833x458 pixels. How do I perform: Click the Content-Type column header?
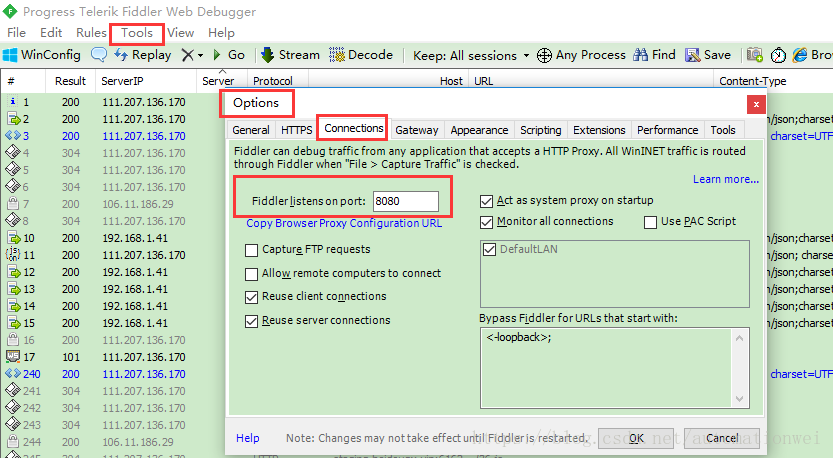pyautogui.click(x=772, y=81)
